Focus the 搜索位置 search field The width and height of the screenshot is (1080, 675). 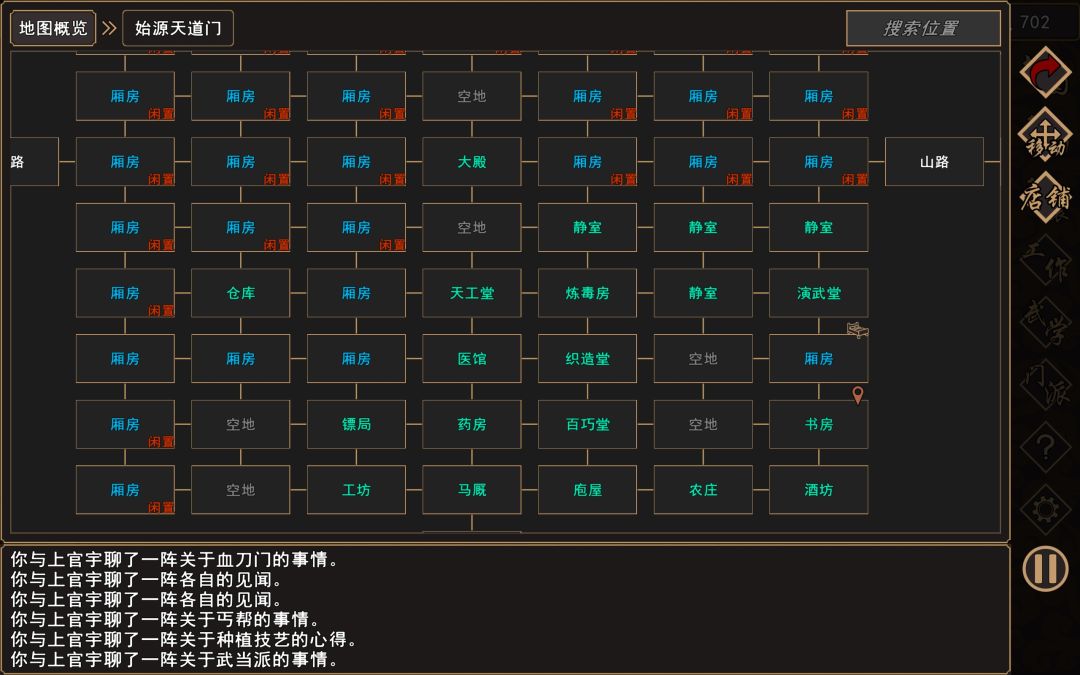(923, 28)
